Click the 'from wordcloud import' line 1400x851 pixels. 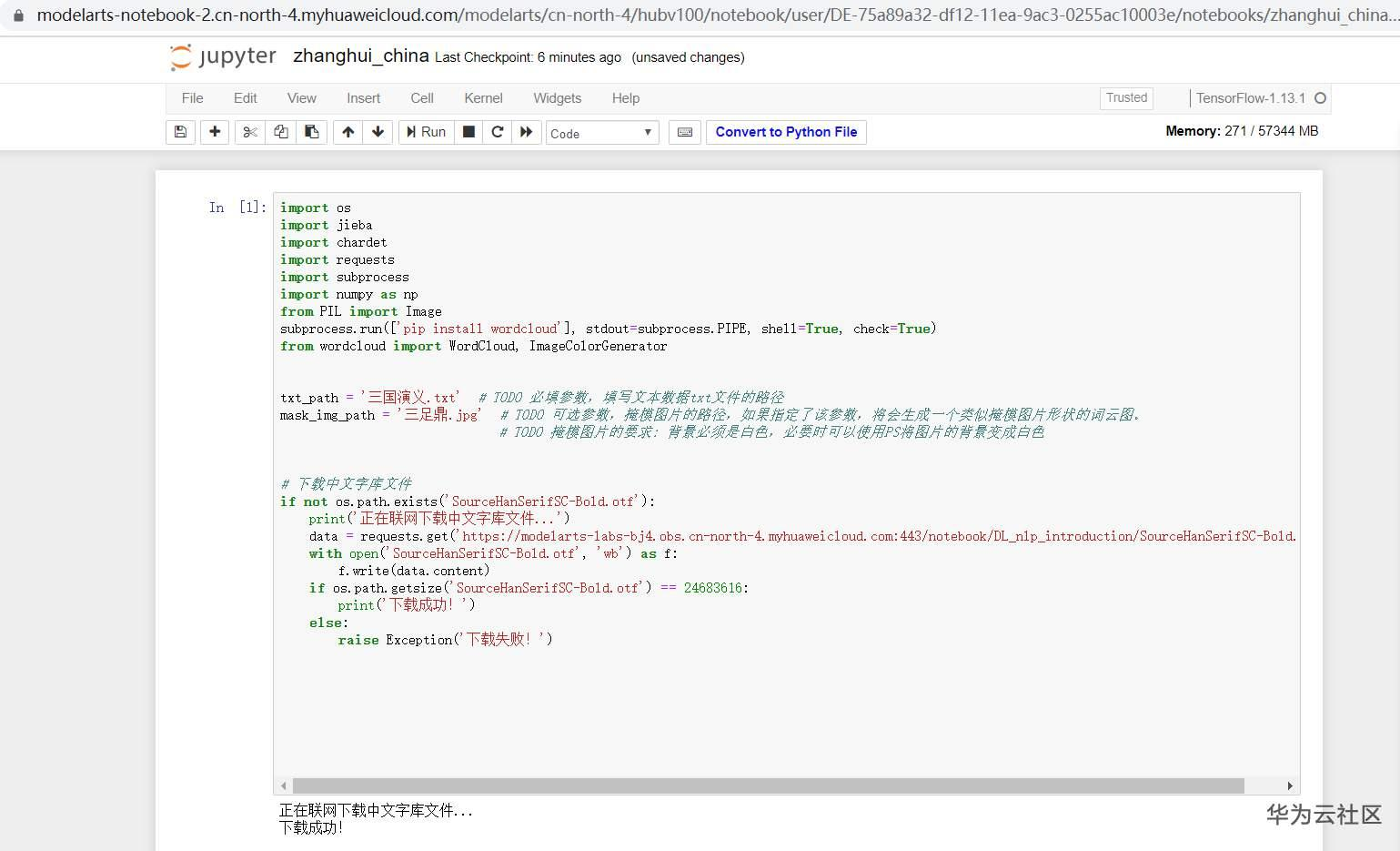pyautogui.click(x=473, y=346)
